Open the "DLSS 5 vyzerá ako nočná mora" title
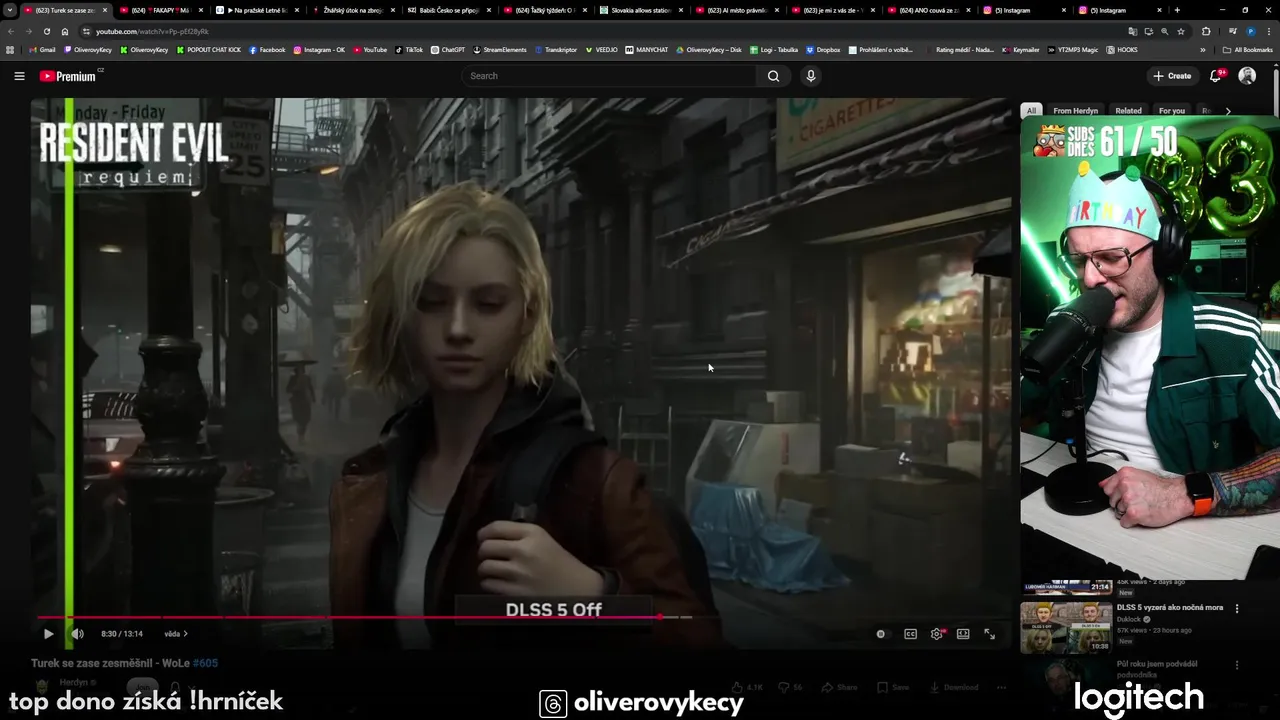 1170,607
